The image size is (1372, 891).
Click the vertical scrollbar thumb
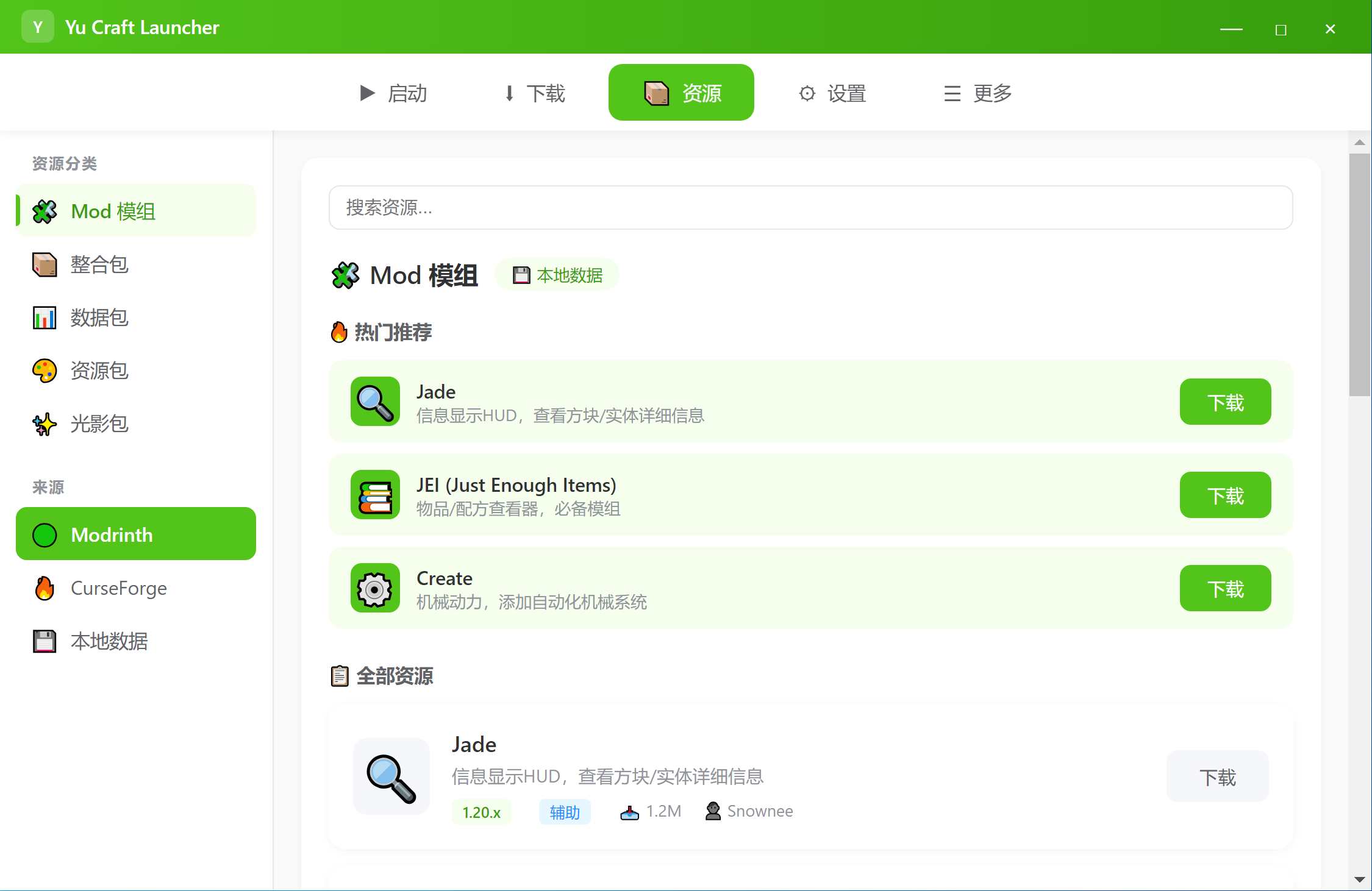[x=1359, y=275]
